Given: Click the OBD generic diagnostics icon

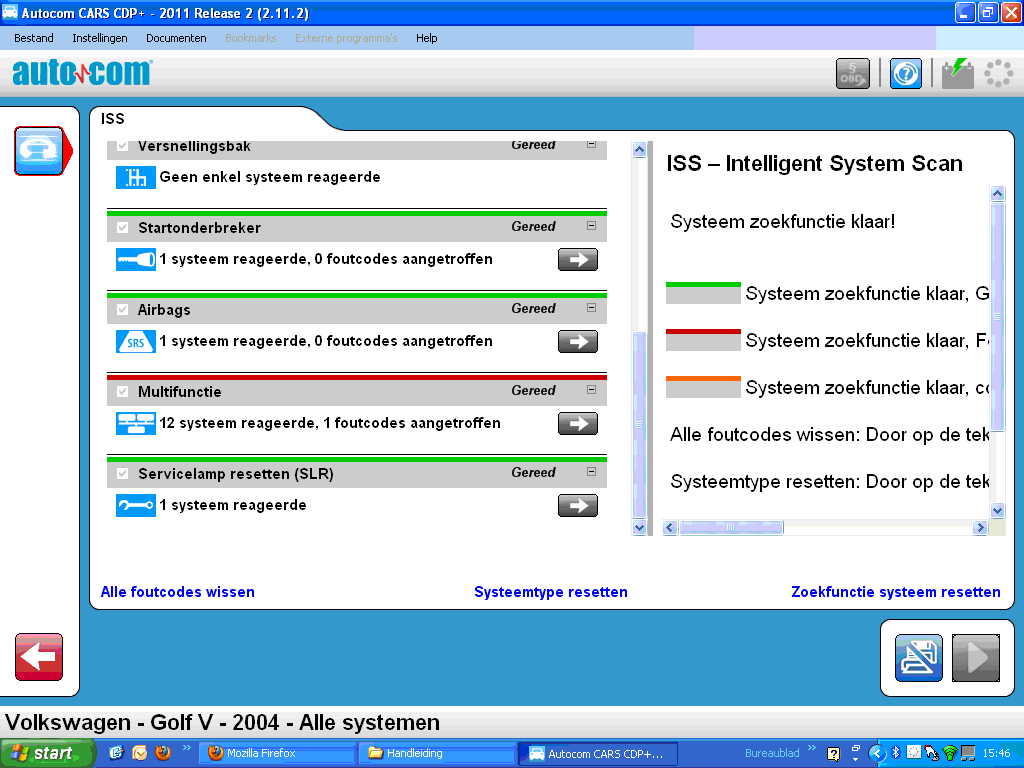Looking at the screenshot, I should click(852, 74).
